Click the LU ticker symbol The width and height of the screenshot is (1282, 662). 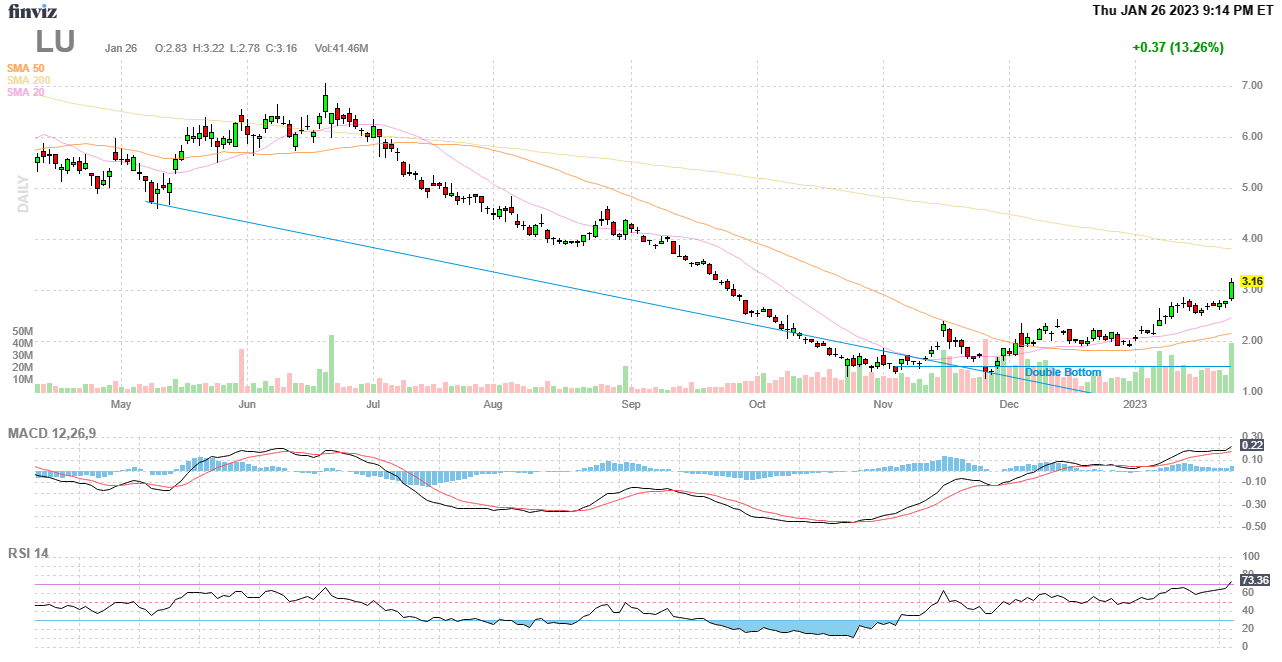(x=55, y=42)
